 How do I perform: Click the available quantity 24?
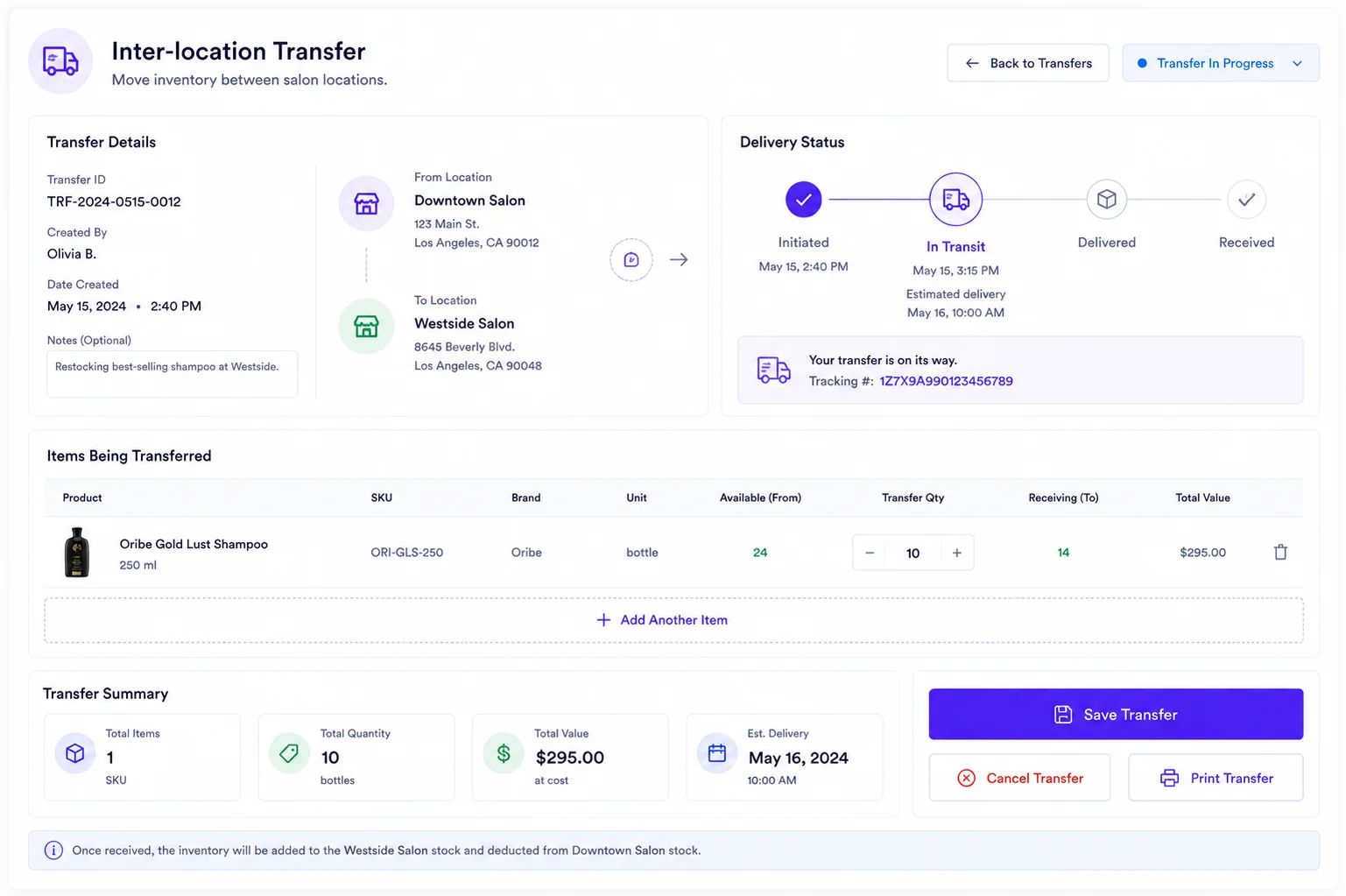tap(760, 553)
